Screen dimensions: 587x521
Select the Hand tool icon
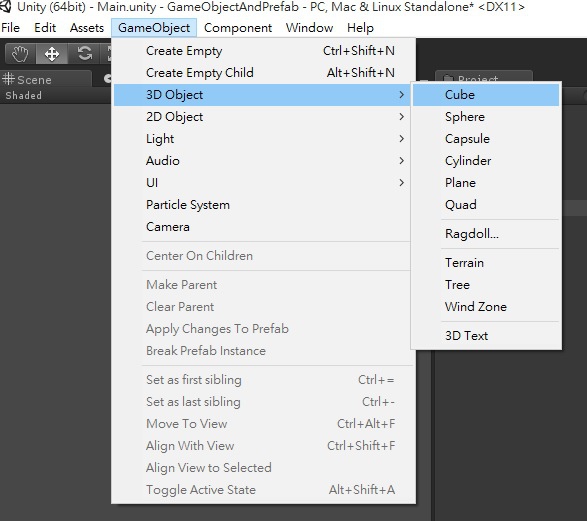coord(20,54)
